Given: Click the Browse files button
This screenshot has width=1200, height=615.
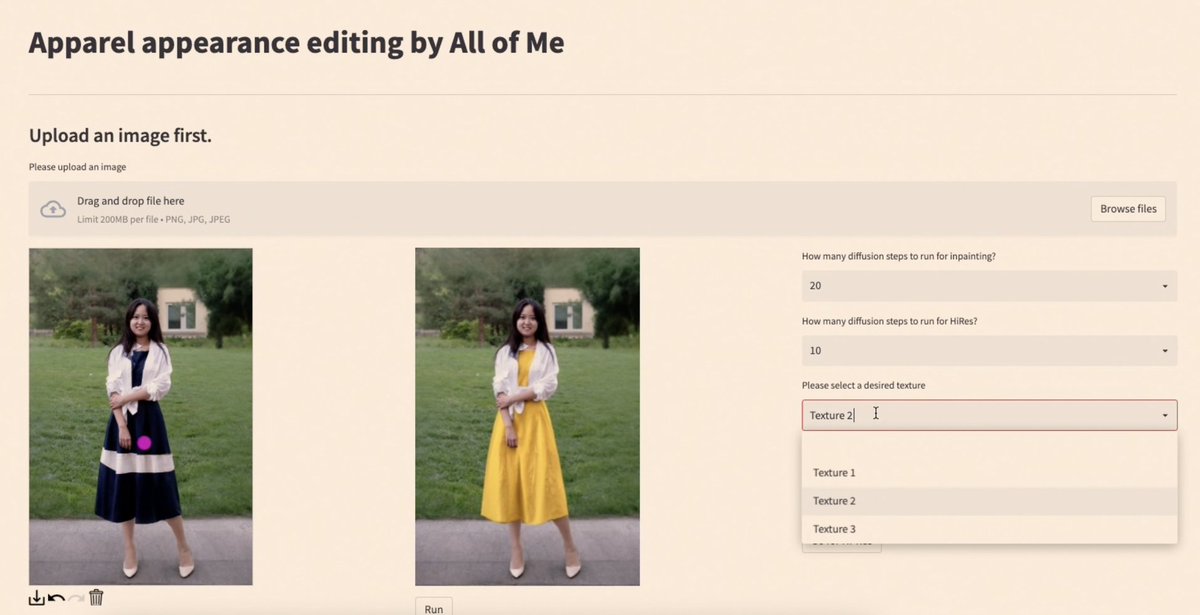Looking at the screenshot, I should 1128,209.
